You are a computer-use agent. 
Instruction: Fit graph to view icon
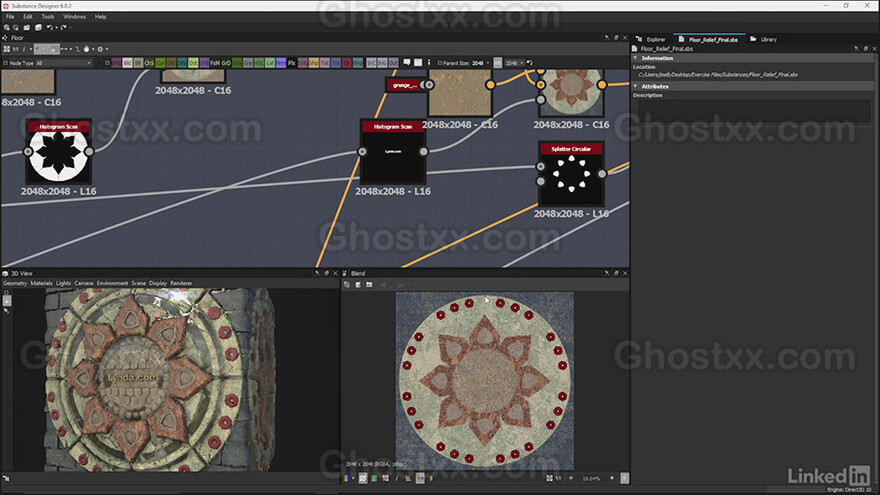pos(6,49)
